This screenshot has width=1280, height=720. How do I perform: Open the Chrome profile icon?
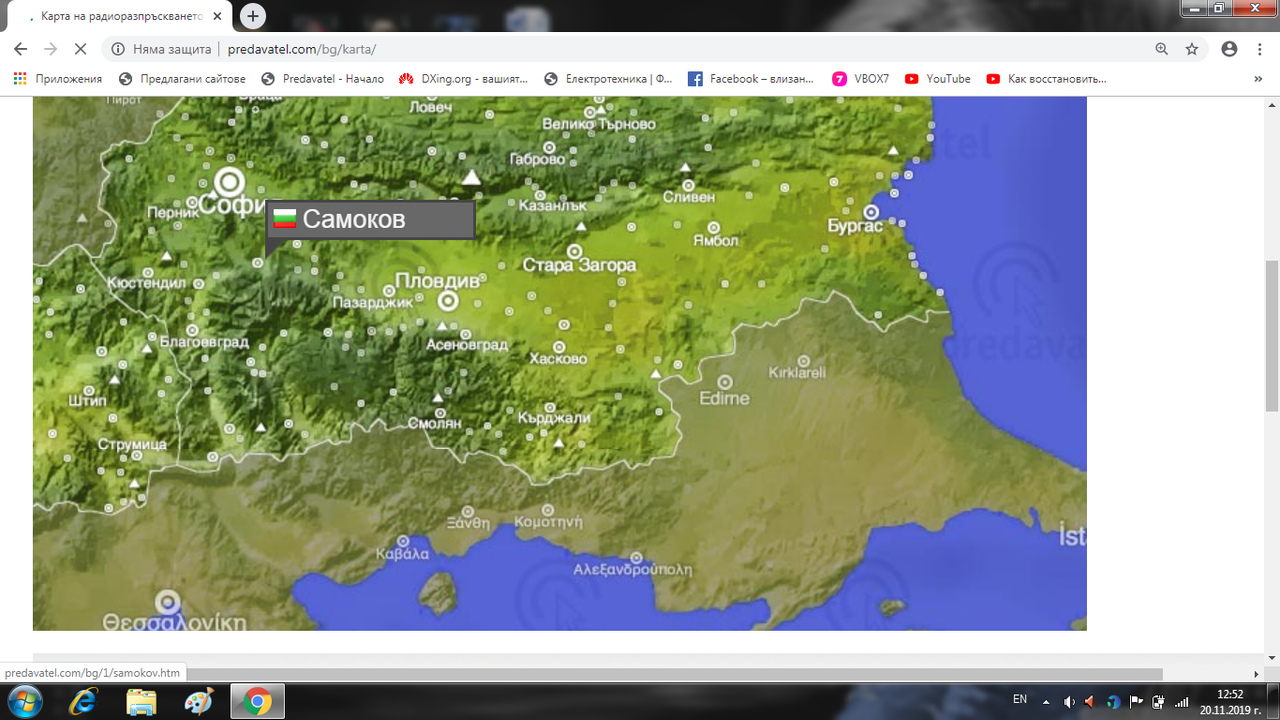point(1230,49)
